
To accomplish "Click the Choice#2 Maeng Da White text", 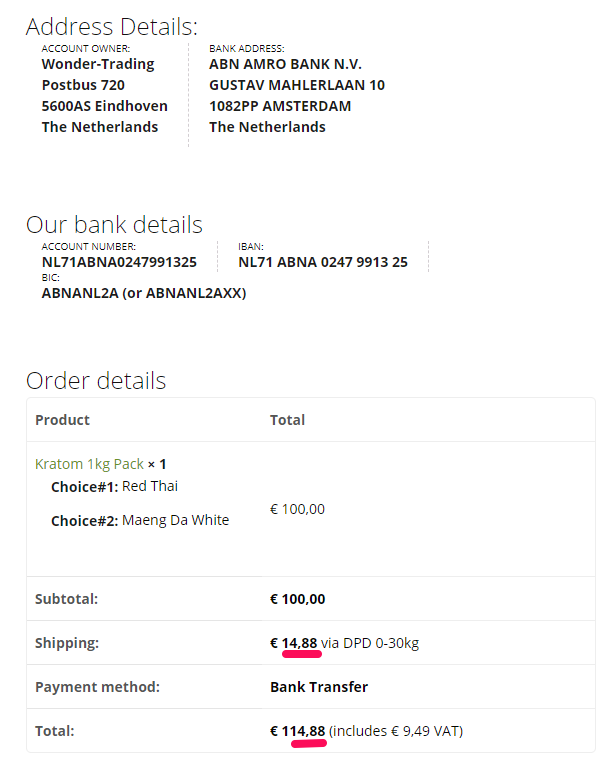I will 140,520.
